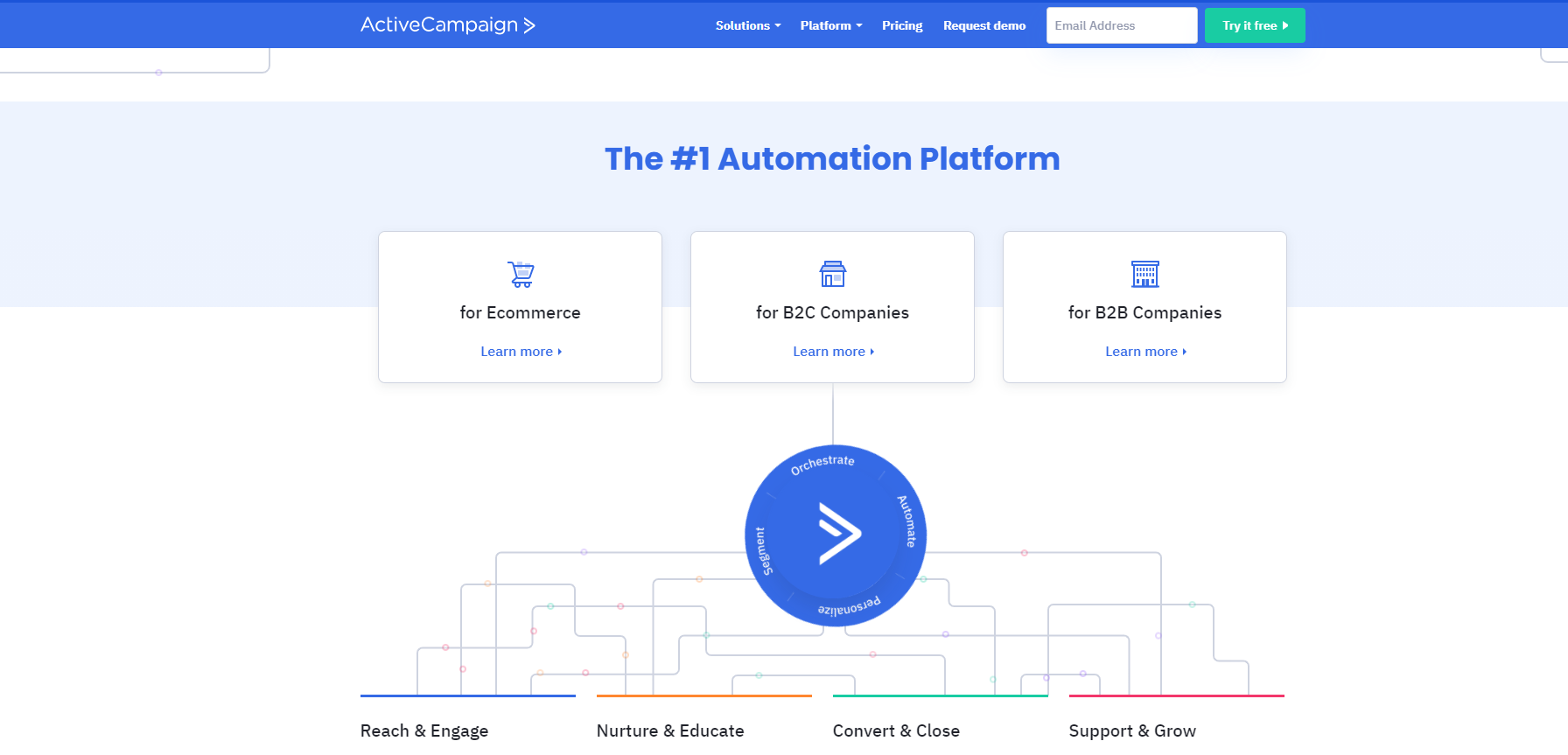The image size is (1568, 755).
Task: Select the for B2C Companies title
Action: [x=833, y=312]
